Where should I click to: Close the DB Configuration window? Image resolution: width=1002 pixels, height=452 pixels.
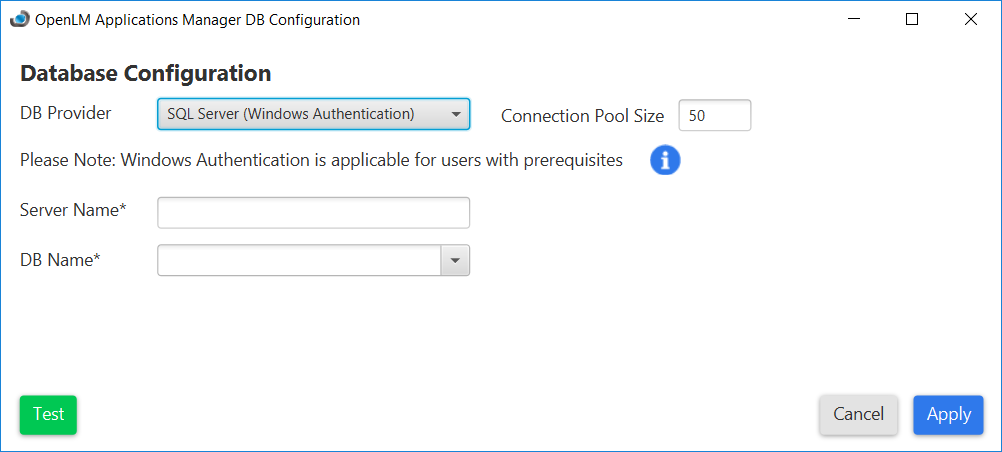[970, 19]
